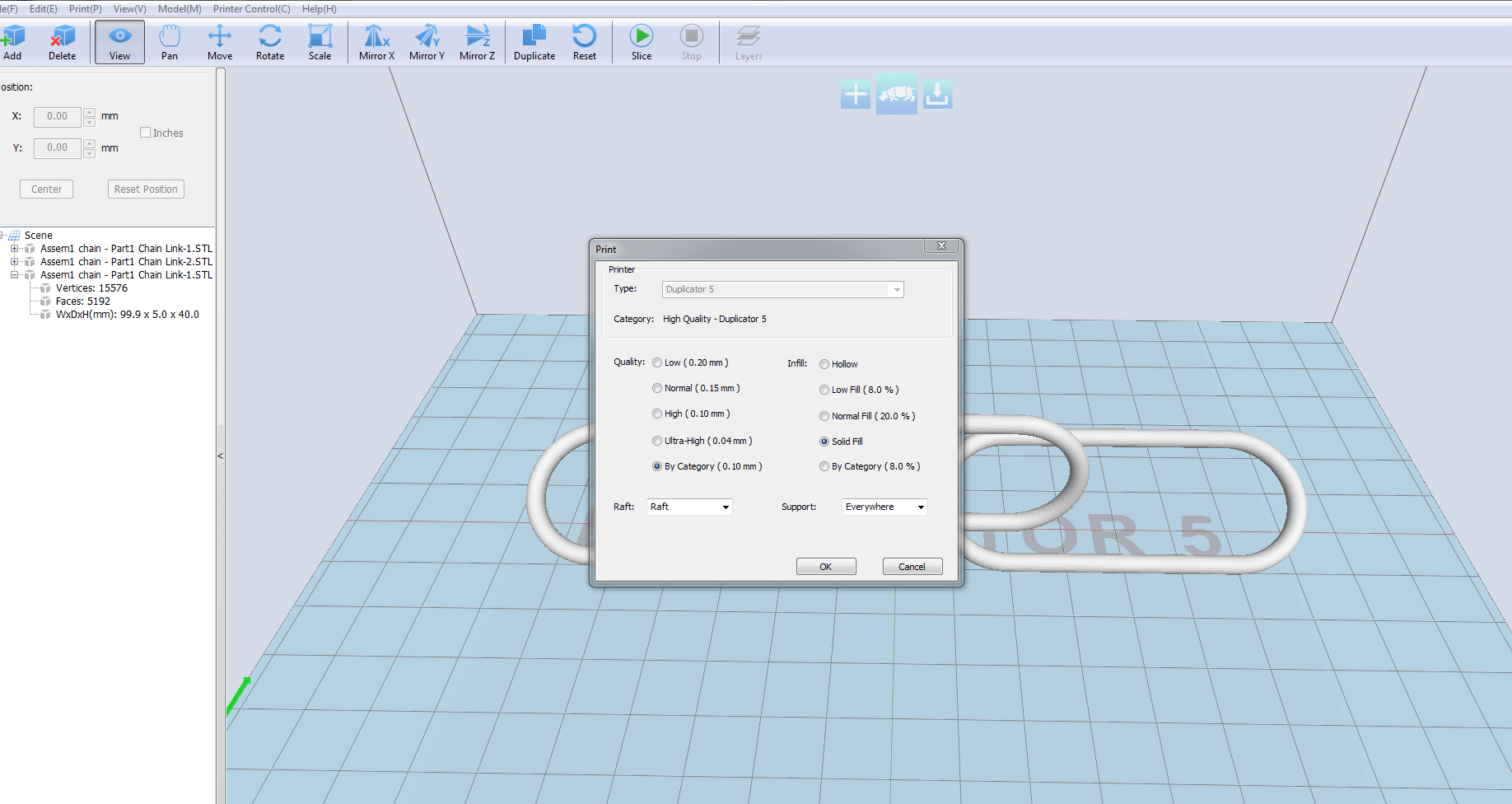Select the Move tool
The image size is (1512, 804).
[x=220, y=42]
